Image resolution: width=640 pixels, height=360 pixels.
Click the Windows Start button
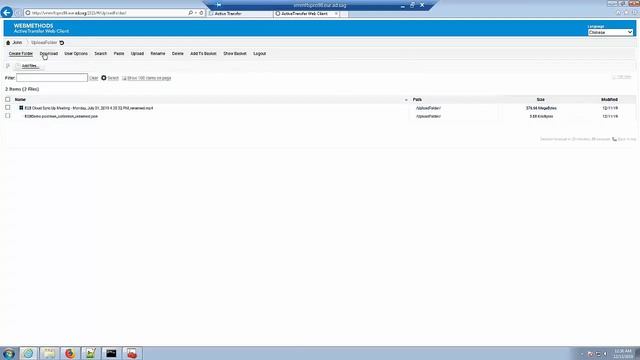coord(9,353)
